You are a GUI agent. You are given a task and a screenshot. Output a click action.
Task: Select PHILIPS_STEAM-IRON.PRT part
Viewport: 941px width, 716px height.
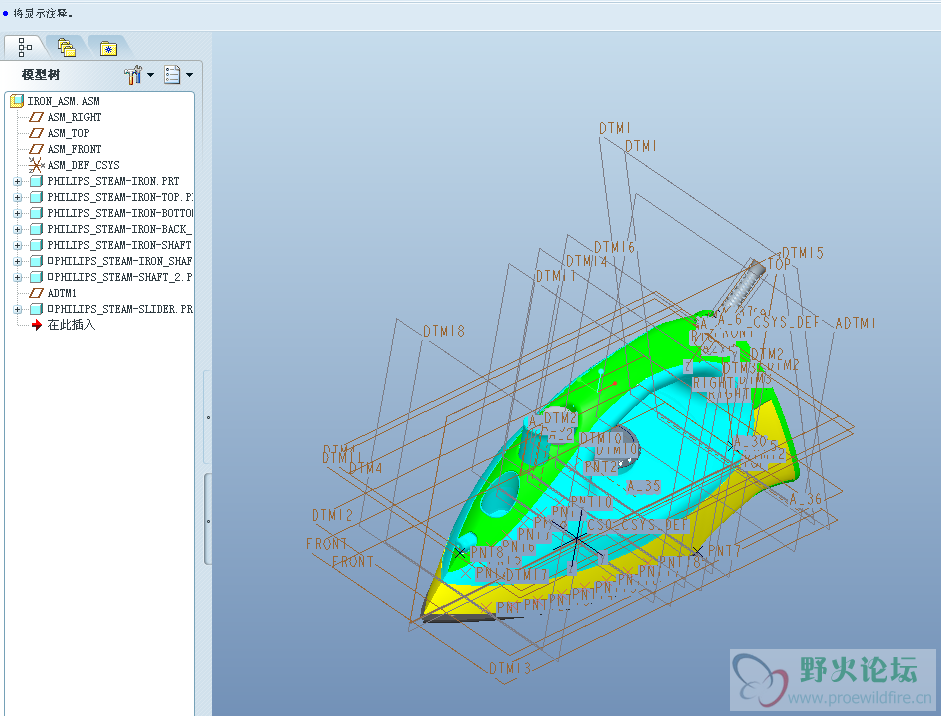tap(113, 181)
